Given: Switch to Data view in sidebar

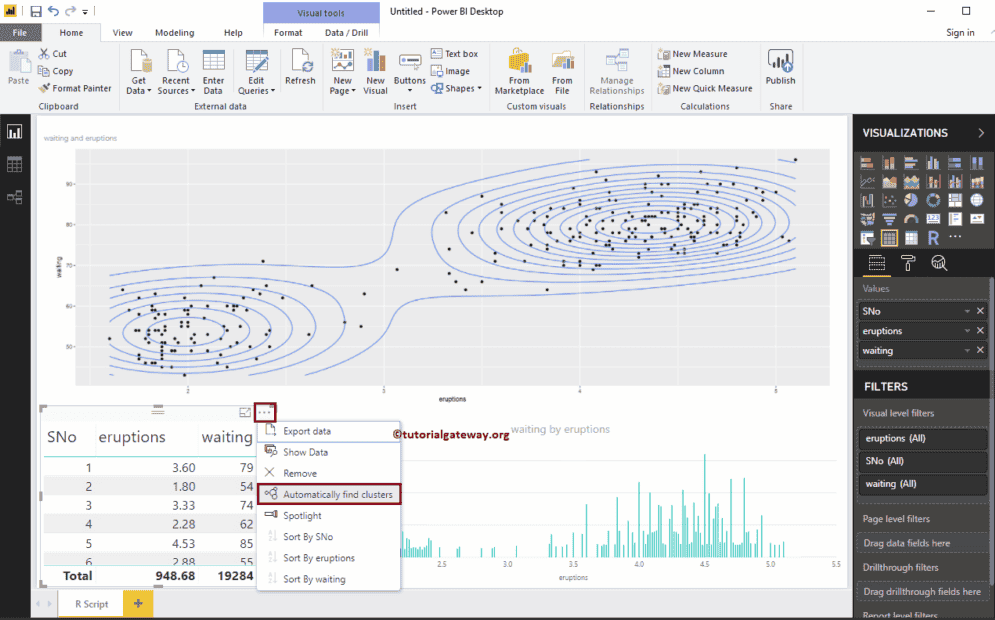Looking at the screenshot, I should [x=15, y=165].
